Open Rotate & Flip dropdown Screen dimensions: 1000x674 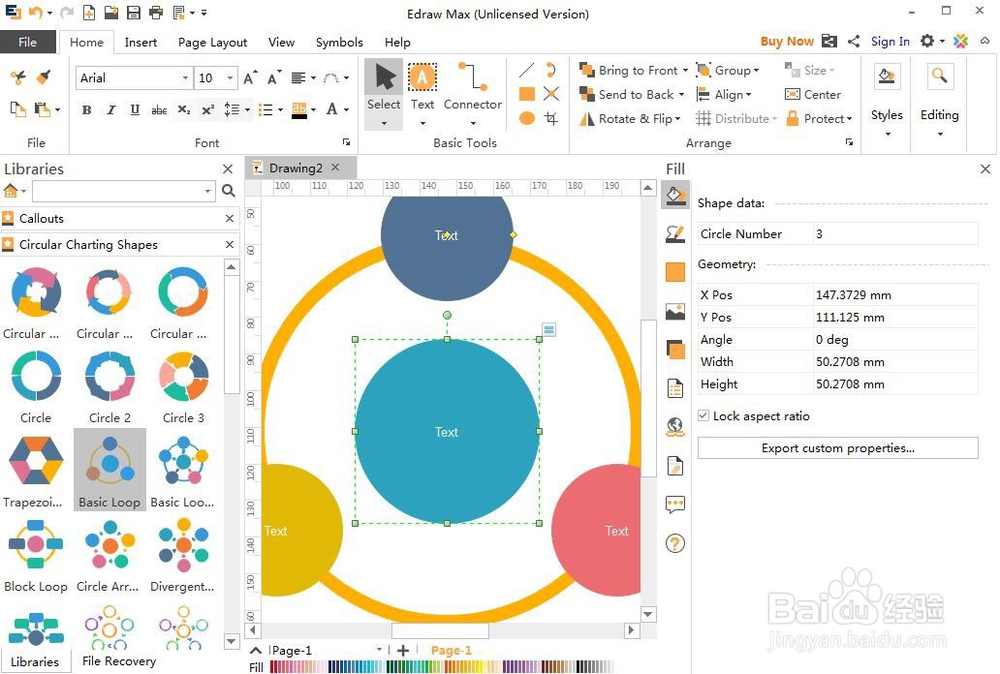(630, 119)
